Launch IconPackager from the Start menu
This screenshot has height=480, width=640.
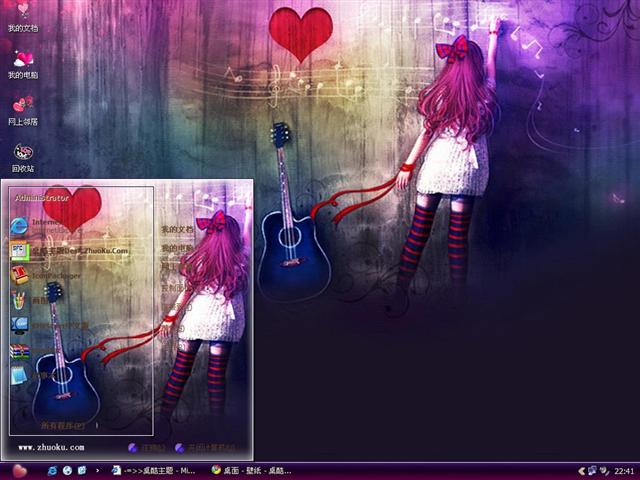pos(46,276)
